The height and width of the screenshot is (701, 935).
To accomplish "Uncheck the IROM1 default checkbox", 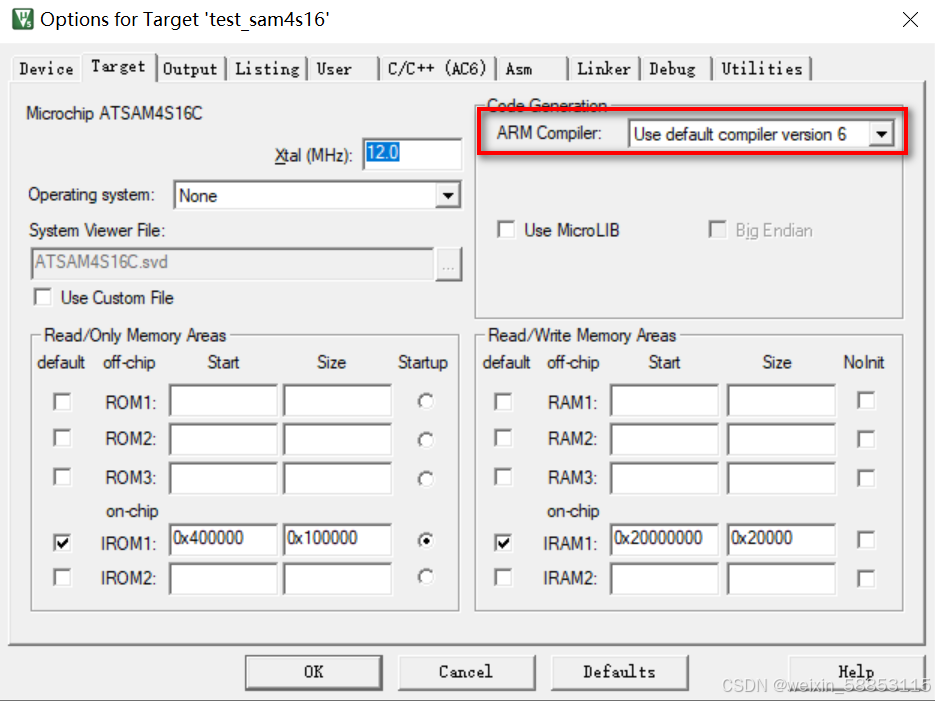I will (62, 542).
